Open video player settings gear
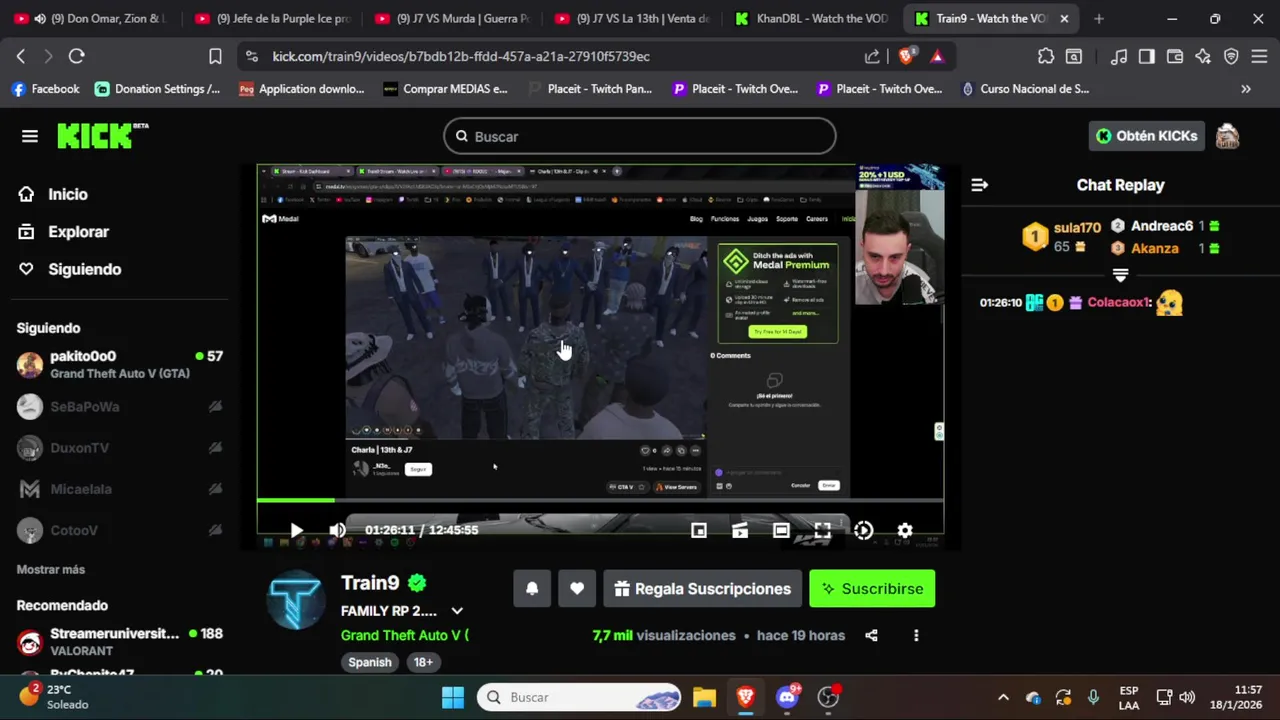1280x720 pixels. (x=904, y=530)
